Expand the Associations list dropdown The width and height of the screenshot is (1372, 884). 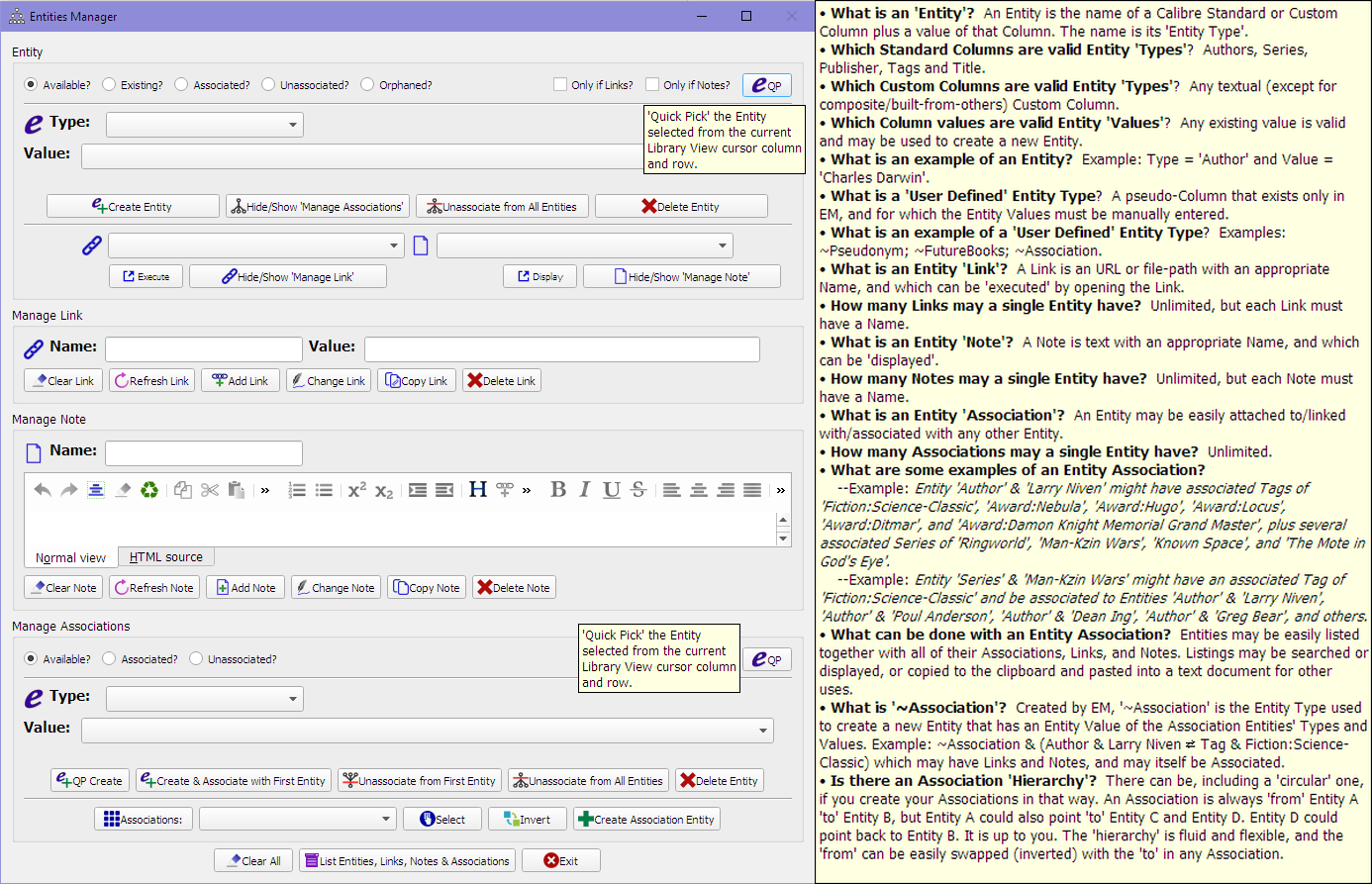(298, 819)
